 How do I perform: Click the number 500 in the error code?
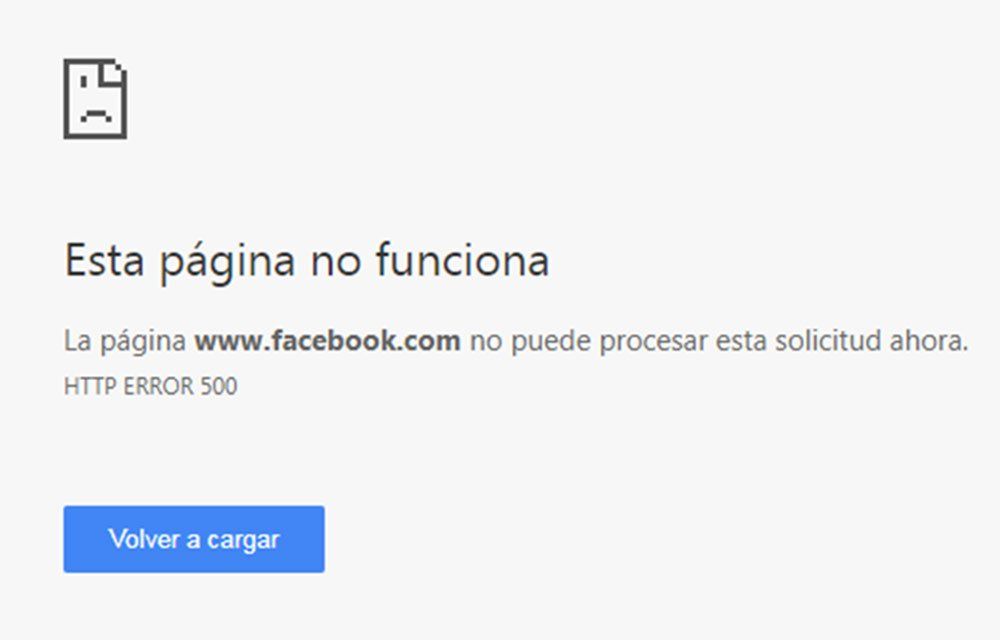coord(219,386)
